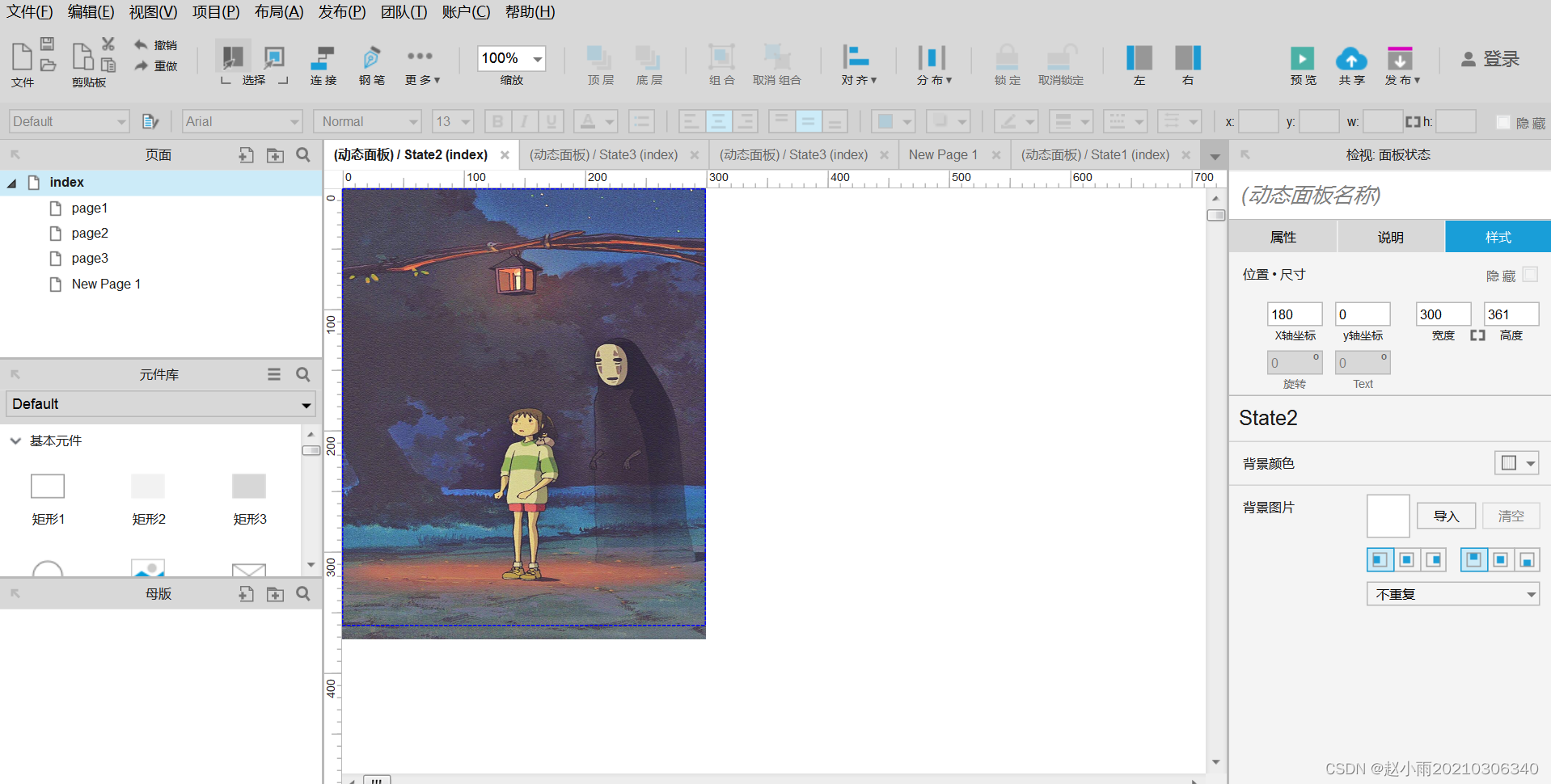Open the Normal font weight dropdown
The width and height of the screenshot is (1551, 784).
click(368, 121)
